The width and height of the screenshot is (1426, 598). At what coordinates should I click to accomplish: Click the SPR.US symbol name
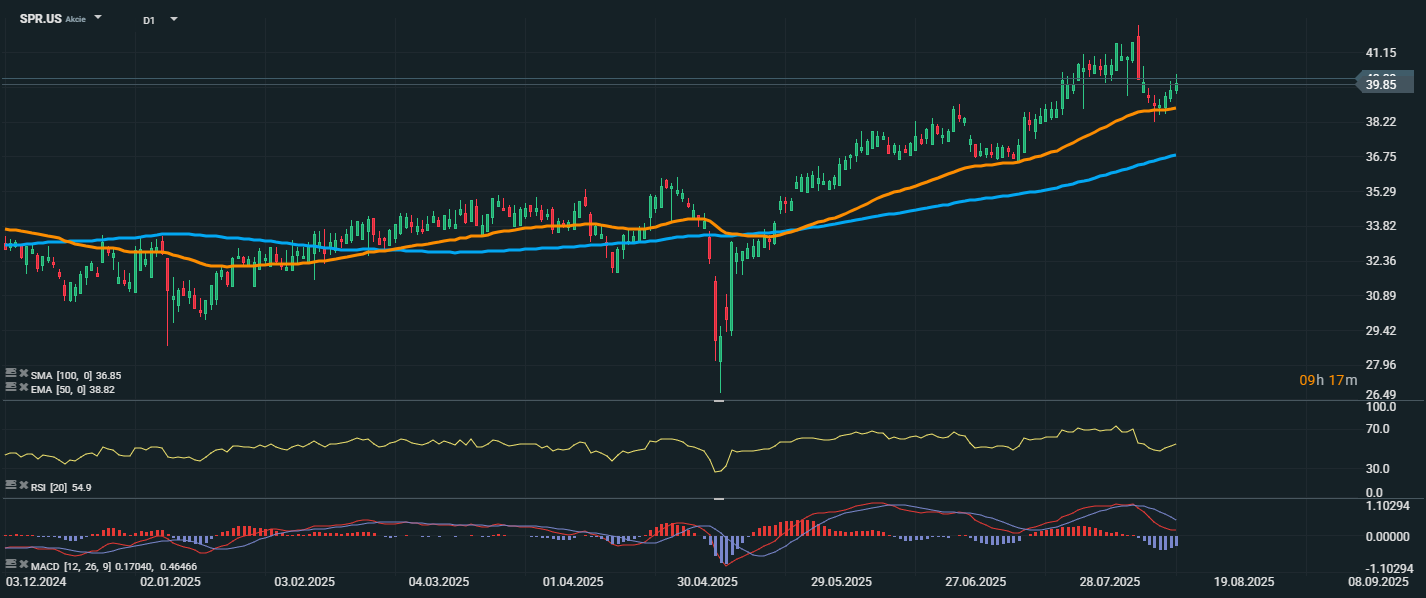(41, 19)
